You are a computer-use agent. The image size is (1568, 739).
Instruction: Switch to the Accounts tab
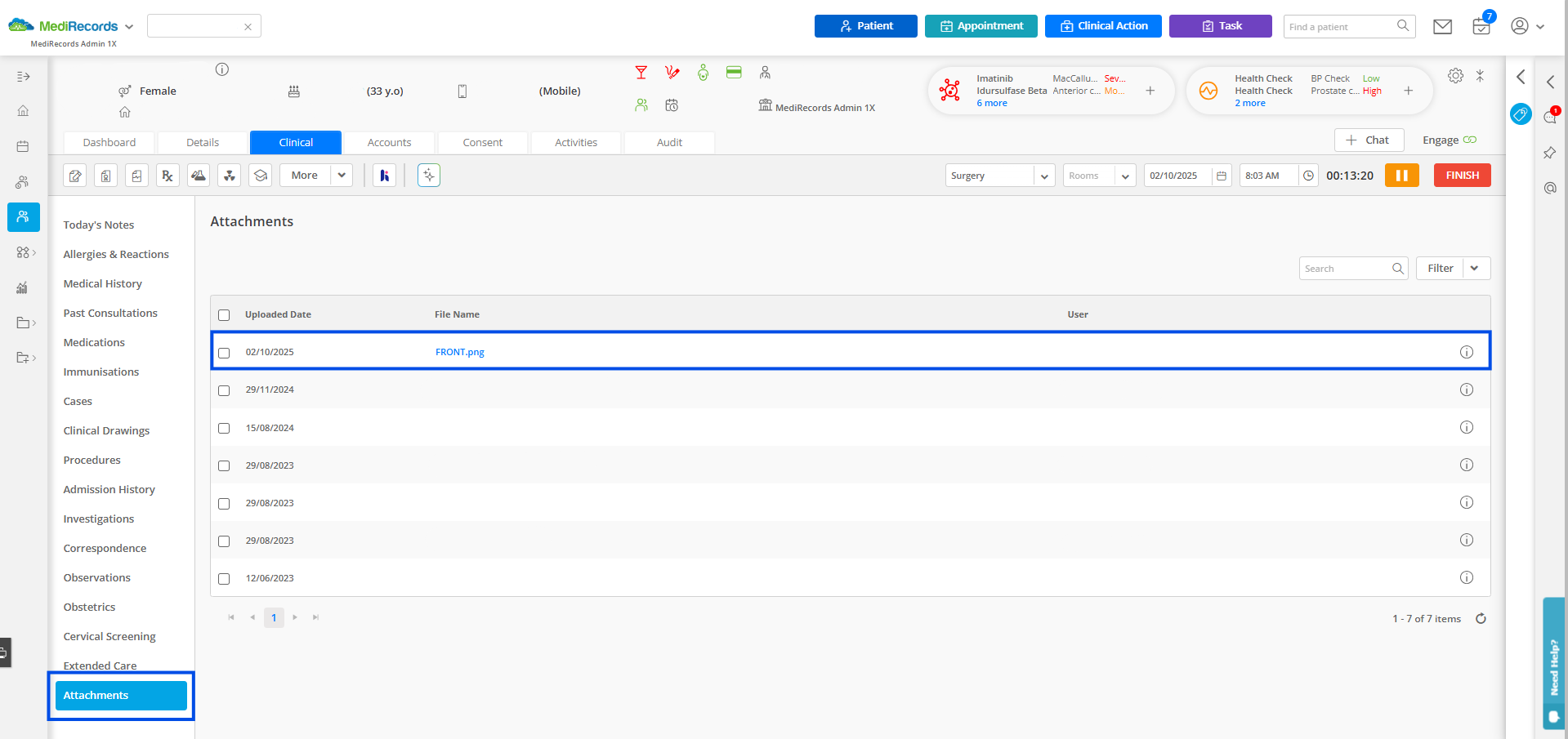(389, 142)
